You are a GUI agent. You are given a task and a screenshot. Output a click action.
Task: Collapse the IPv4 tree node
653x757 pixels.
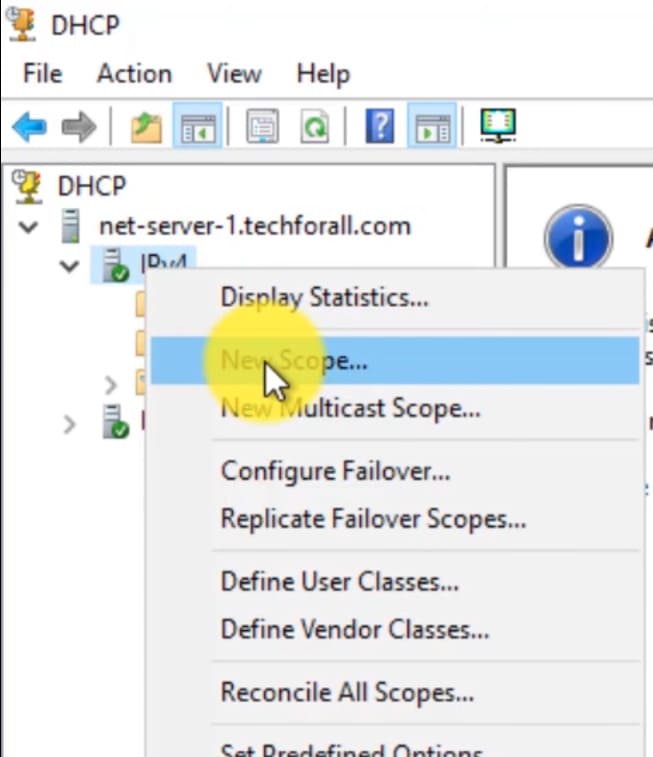tap(69, 266)
